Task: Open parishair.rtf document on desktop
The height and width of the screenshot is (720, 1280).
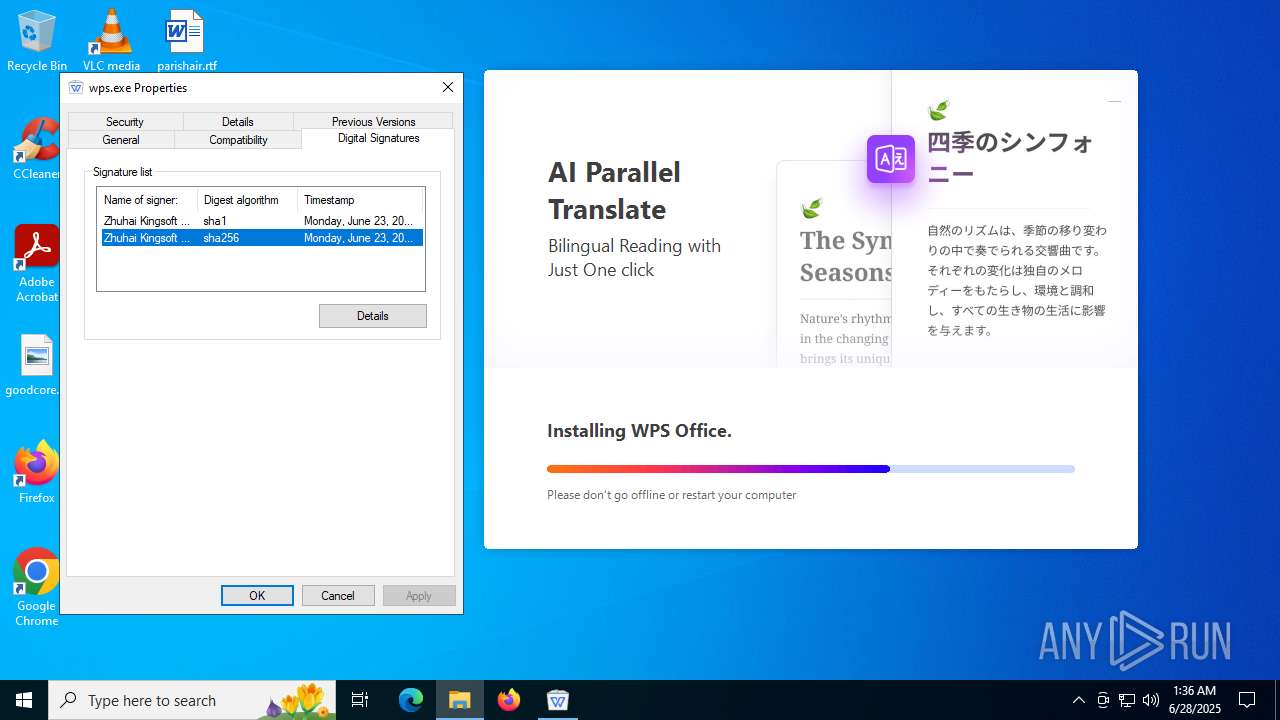Action: pos(186,40)
